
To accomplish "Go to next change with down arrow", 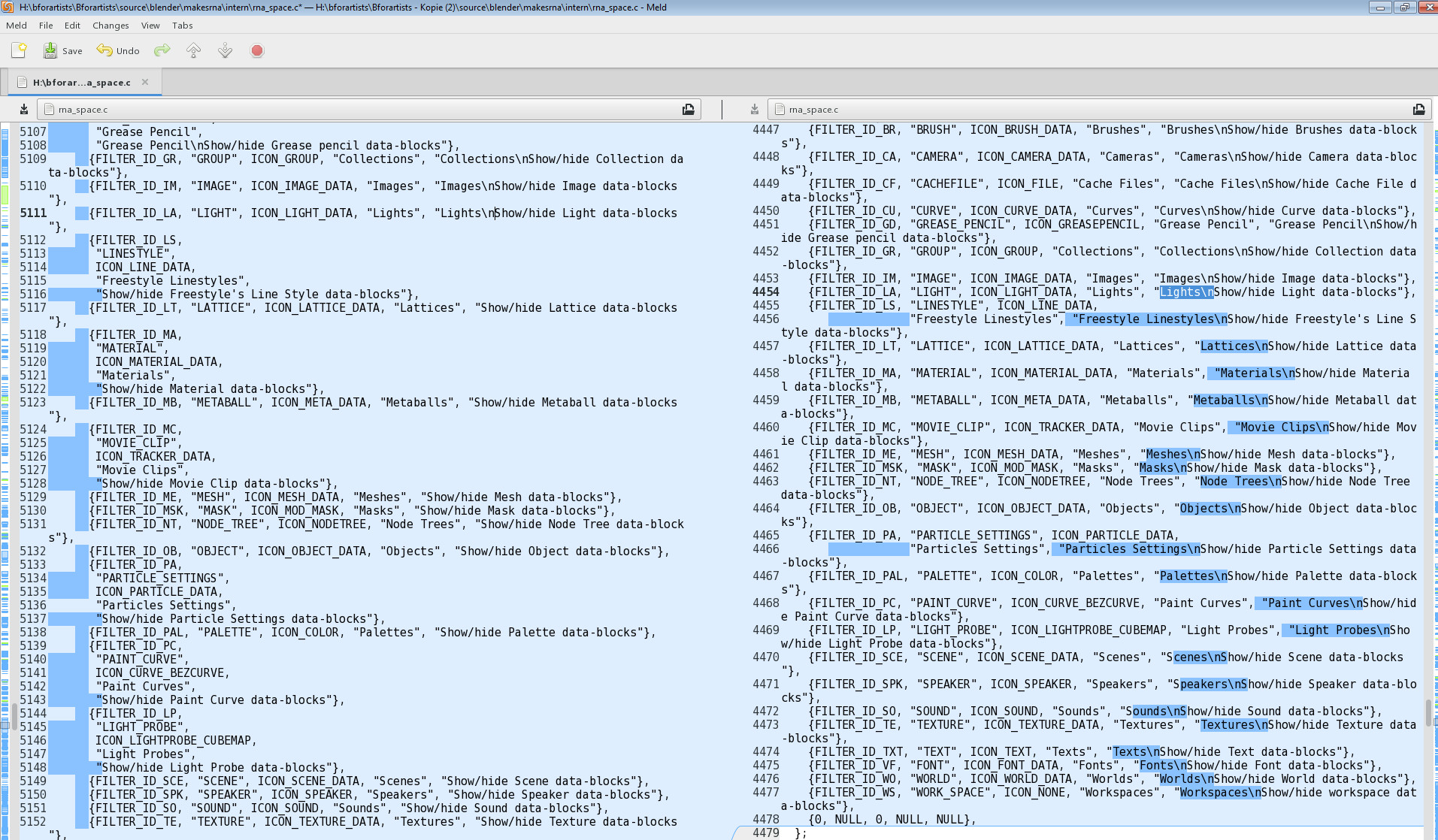I will (225, 50).
